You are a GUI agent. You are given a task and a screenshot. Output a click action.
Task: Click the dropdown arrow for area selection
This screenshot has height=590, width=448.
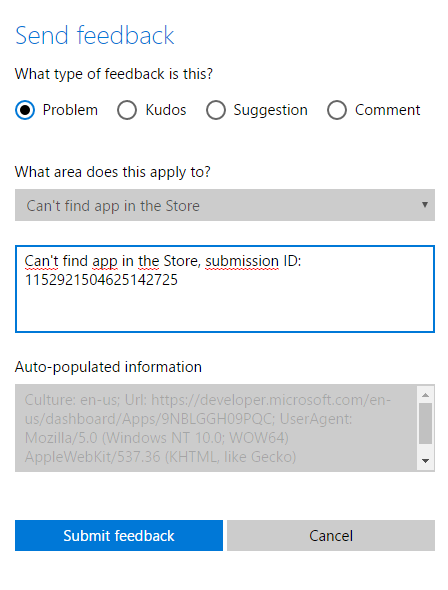[x=425, y=205]
